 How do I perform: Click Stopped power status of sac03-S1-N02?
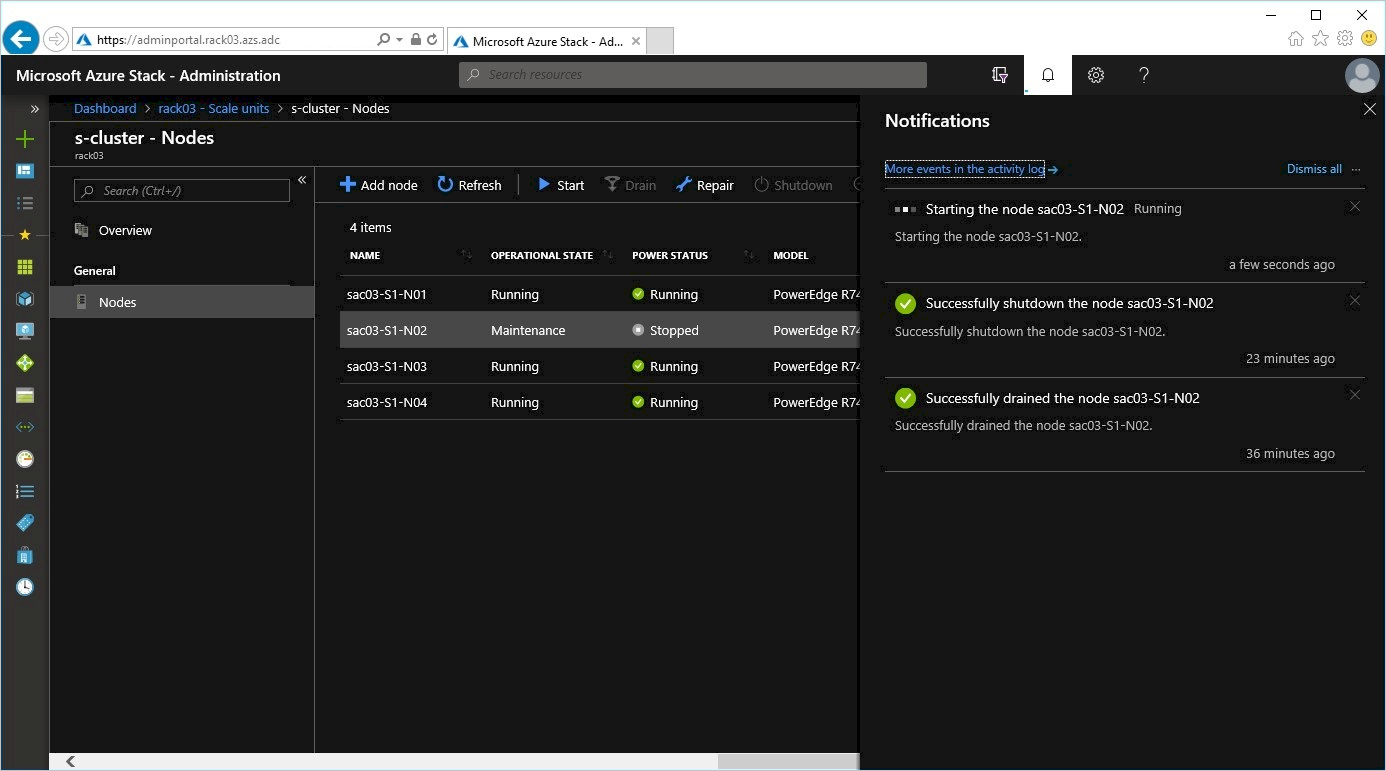tap(666, 331)
